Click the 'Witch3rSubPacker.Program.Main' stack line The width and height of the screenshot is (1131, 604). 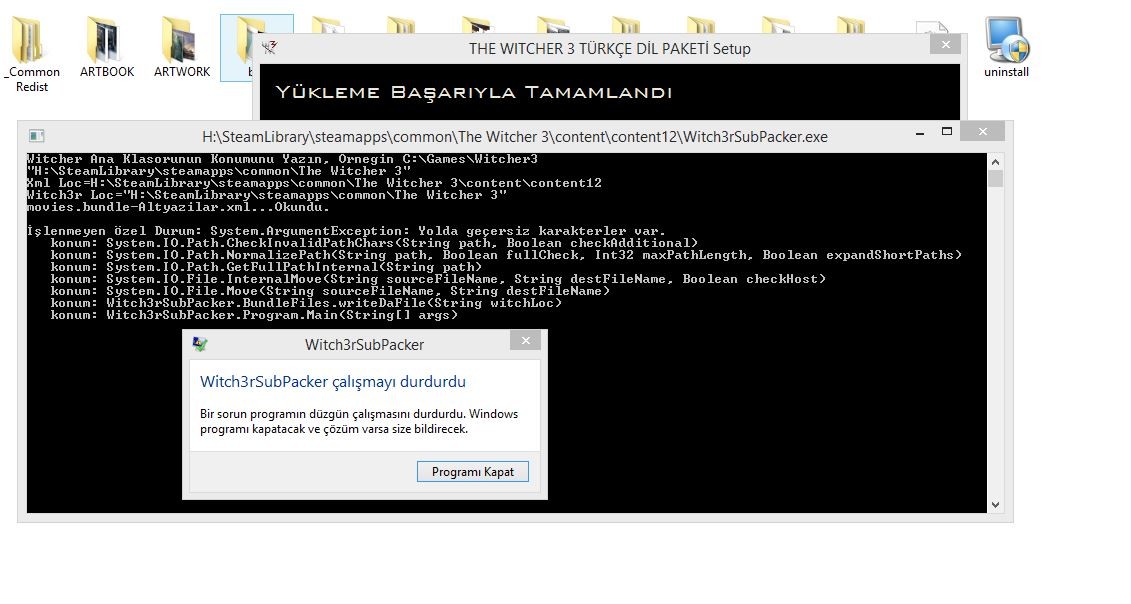tap(254, 315)
